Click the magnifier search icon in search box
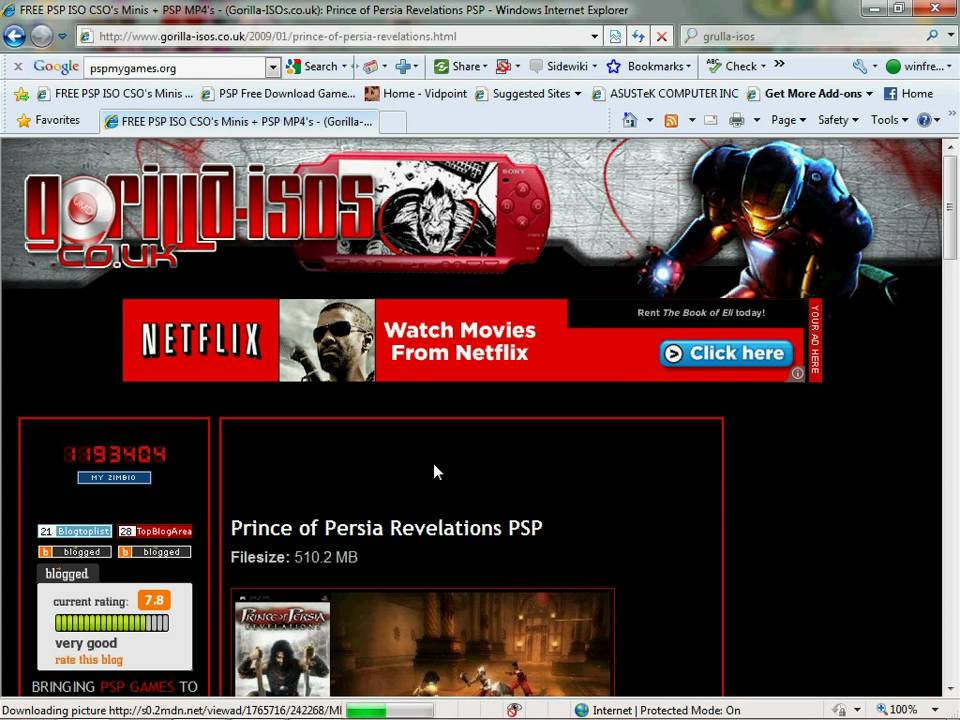This screenshot has width=960, height=720. pyautogui.click(x=932, y=36)
